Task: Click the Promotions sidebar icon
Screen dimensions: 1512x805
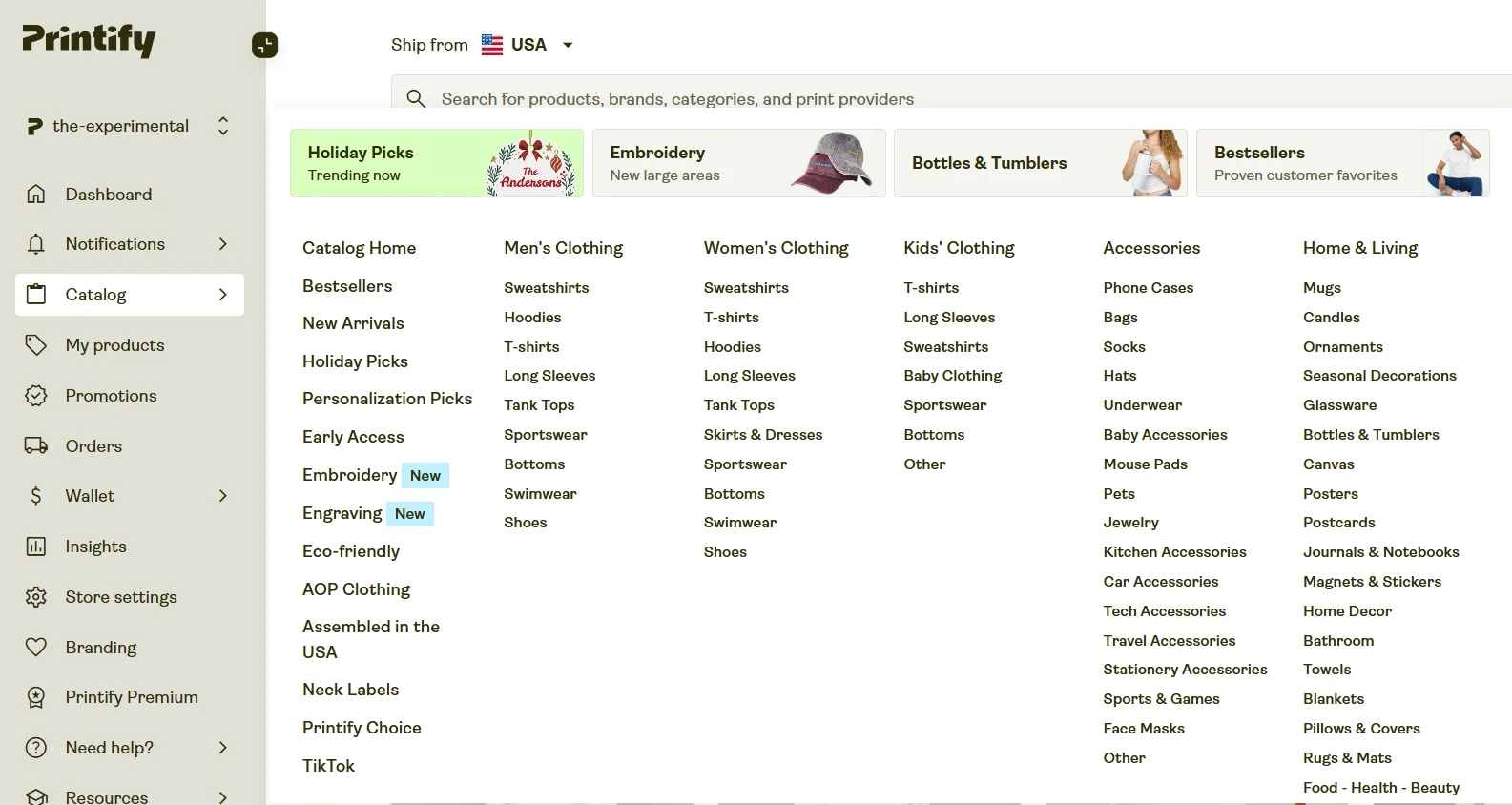Action: [35, 395]
